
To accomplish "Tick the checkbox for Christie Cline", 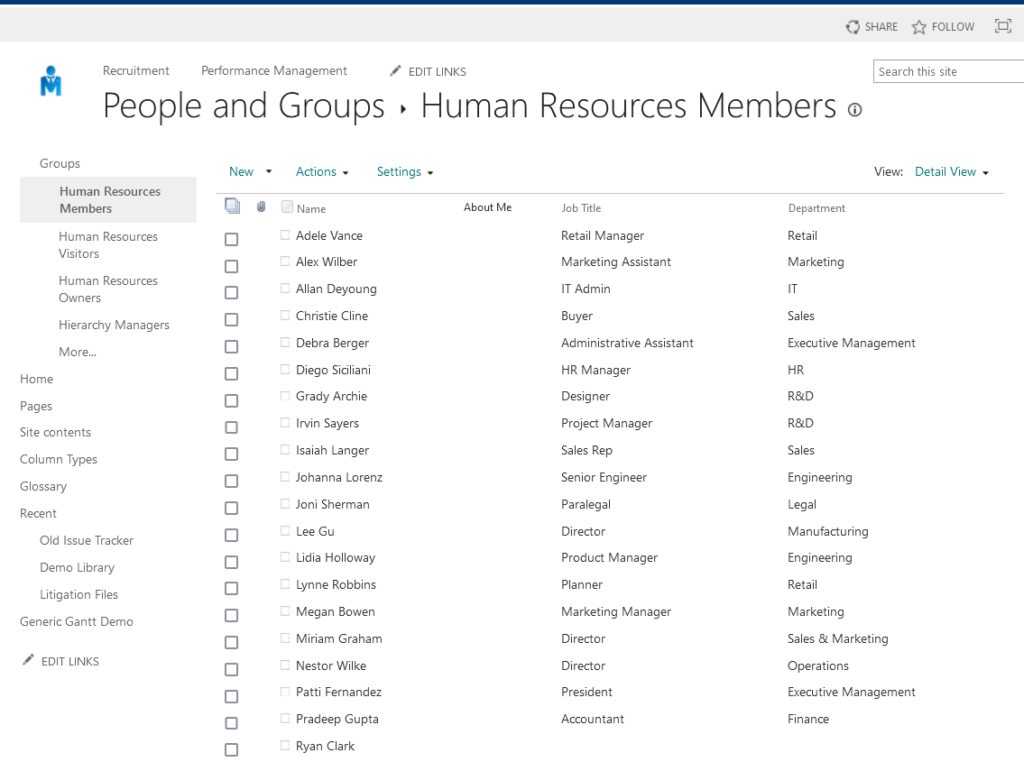I will click(231, 320).
